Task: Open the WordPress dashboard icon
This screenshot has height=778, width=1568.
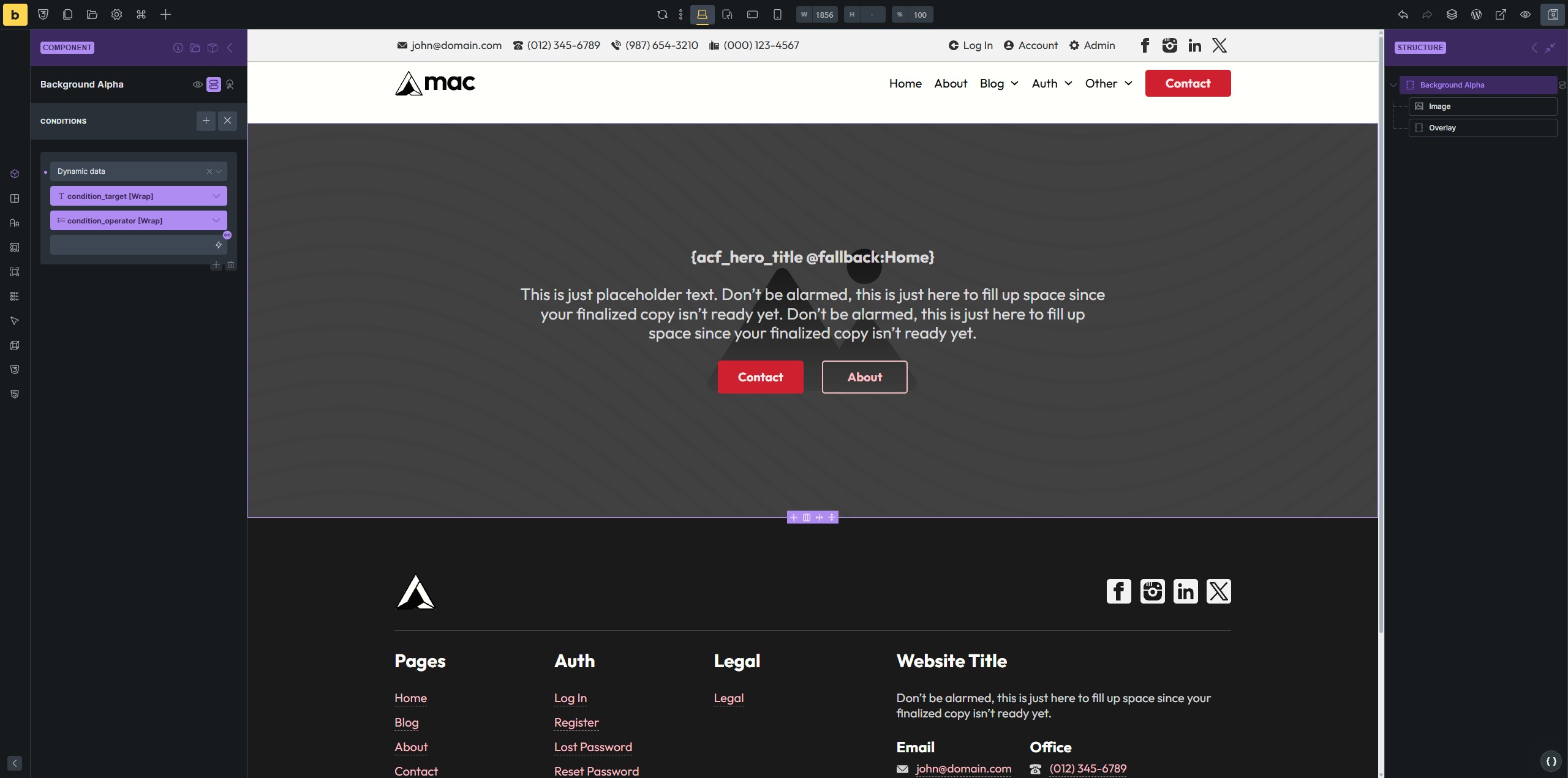Action: 1476,15
